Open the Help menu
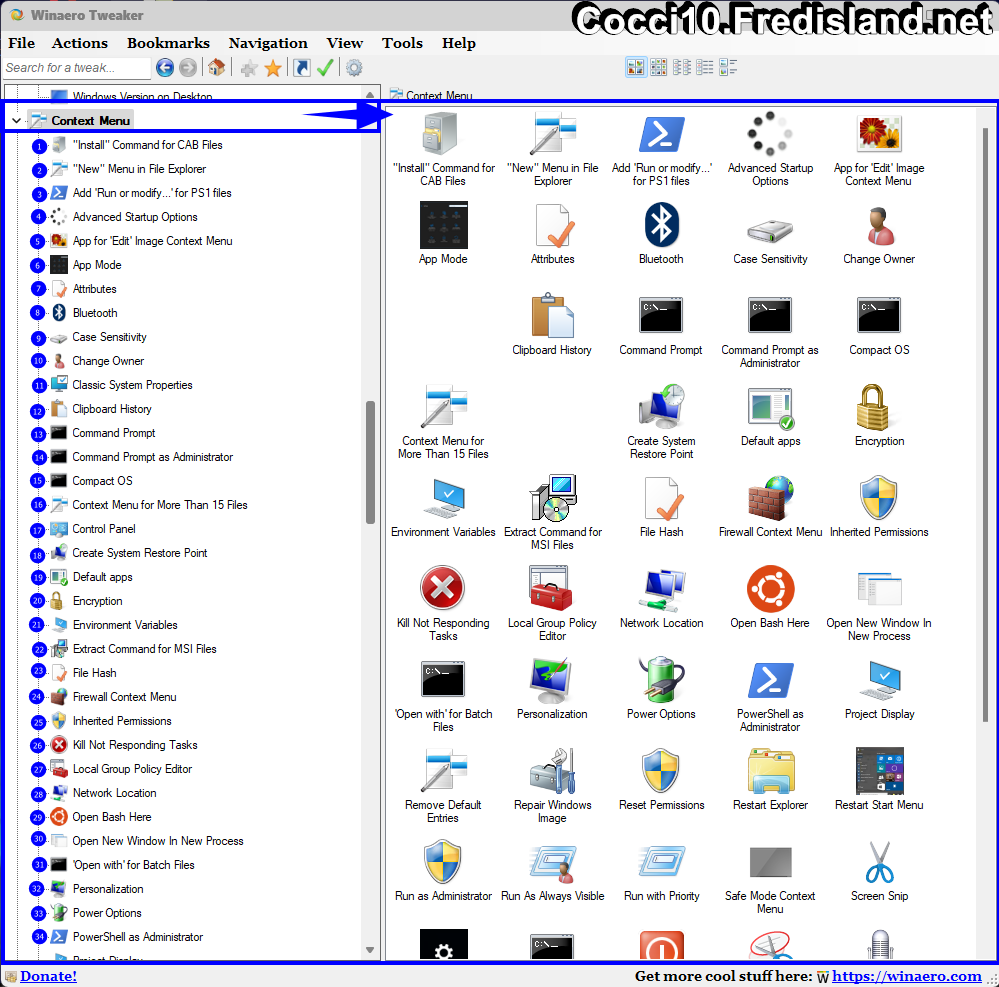 tap(459, 43)
